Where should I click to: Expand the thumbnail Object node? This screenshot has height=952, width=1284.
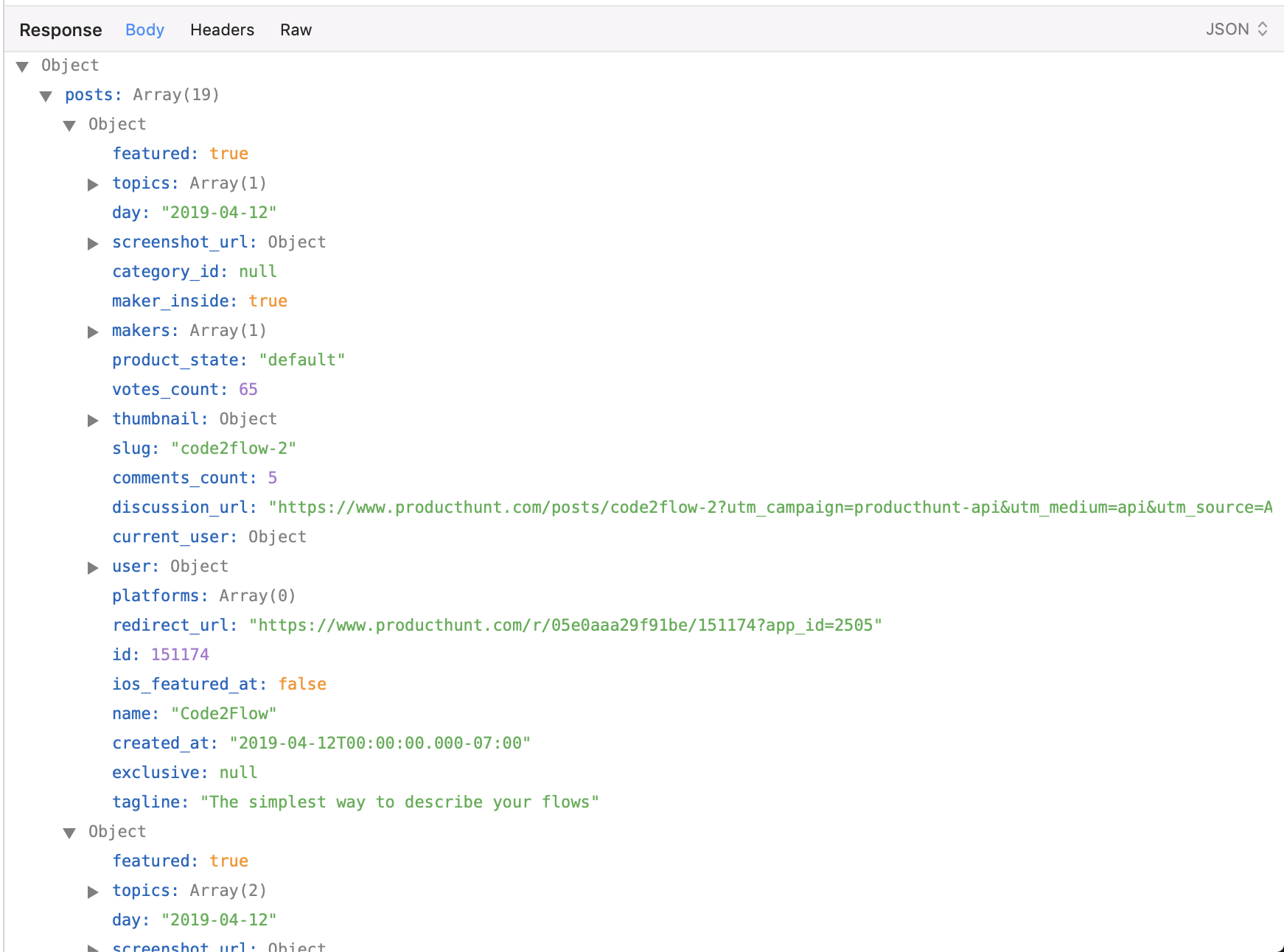(x=93, y=420)
